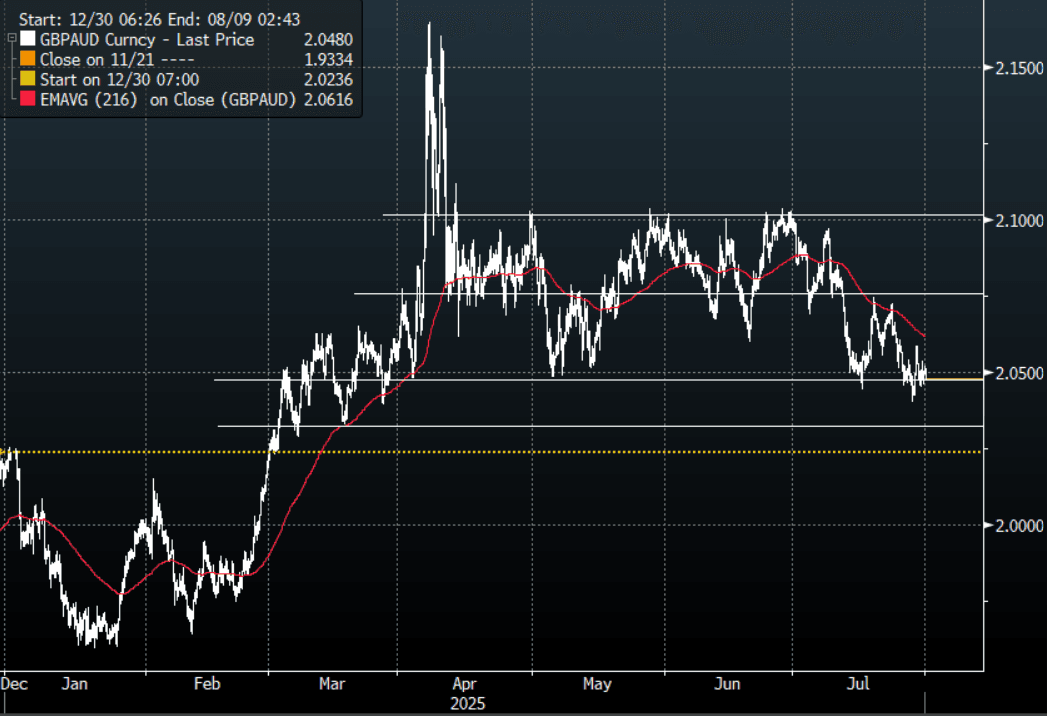Click the May label on time axis
Image resolution: width=1047 pixels, height=716 pixels.
pyautogui.click(x=597, y=684)
